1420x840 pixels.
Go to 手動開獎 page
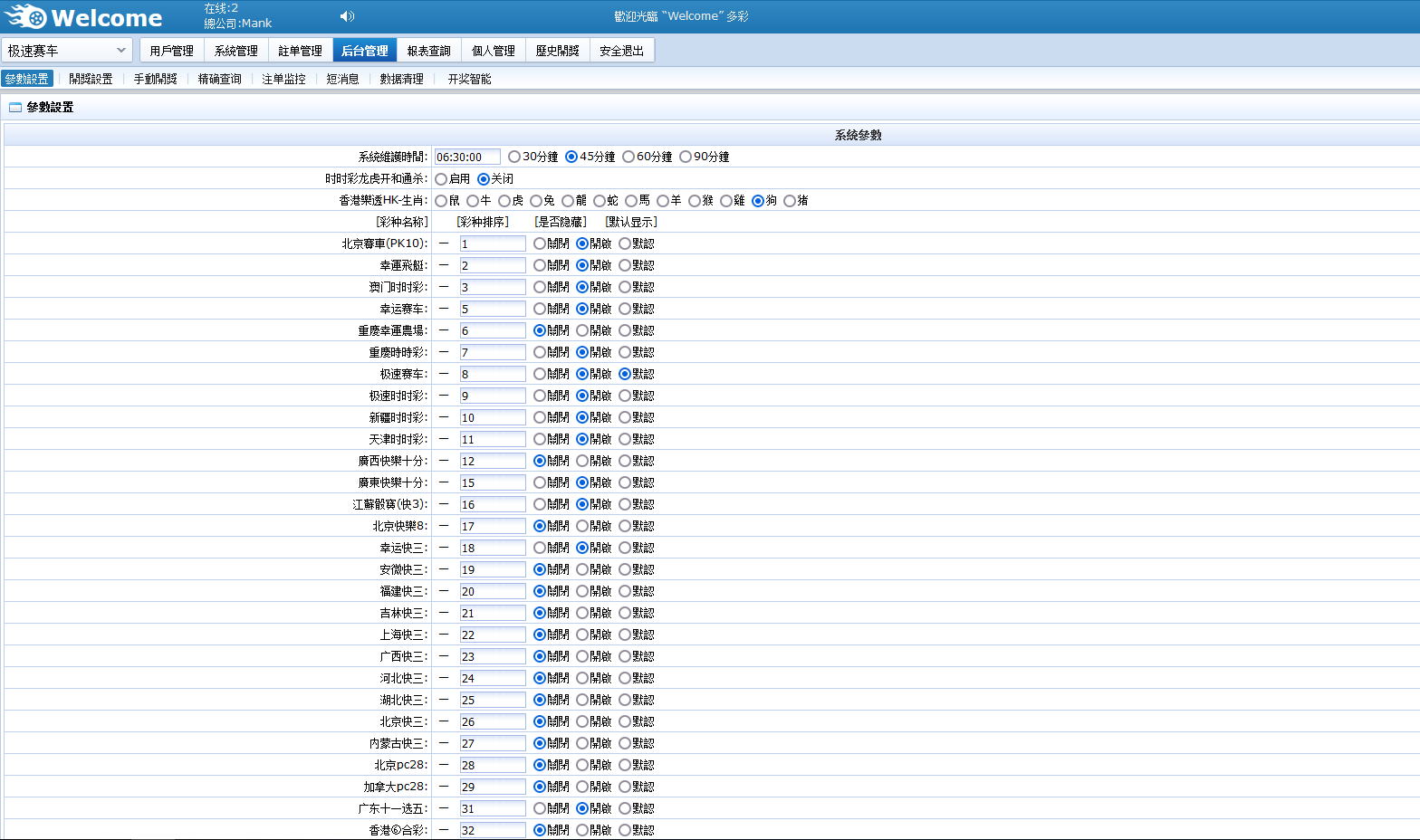155,79
